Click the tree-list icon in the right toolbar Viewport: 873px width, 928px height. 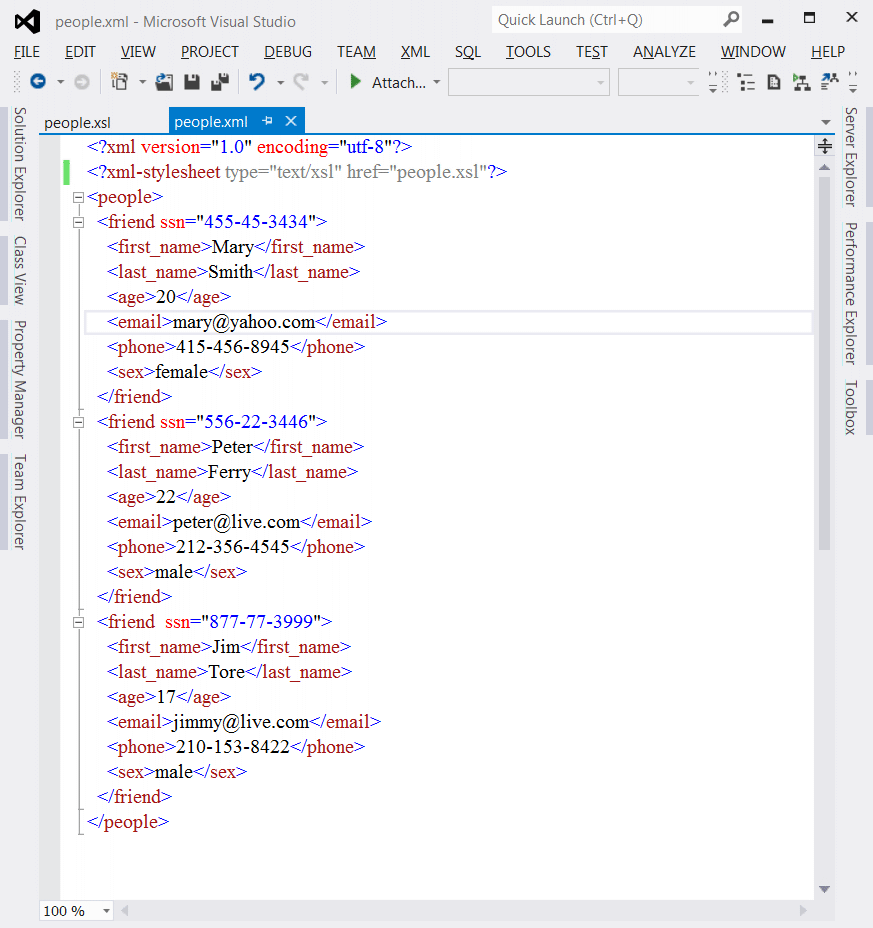point(746,82)
